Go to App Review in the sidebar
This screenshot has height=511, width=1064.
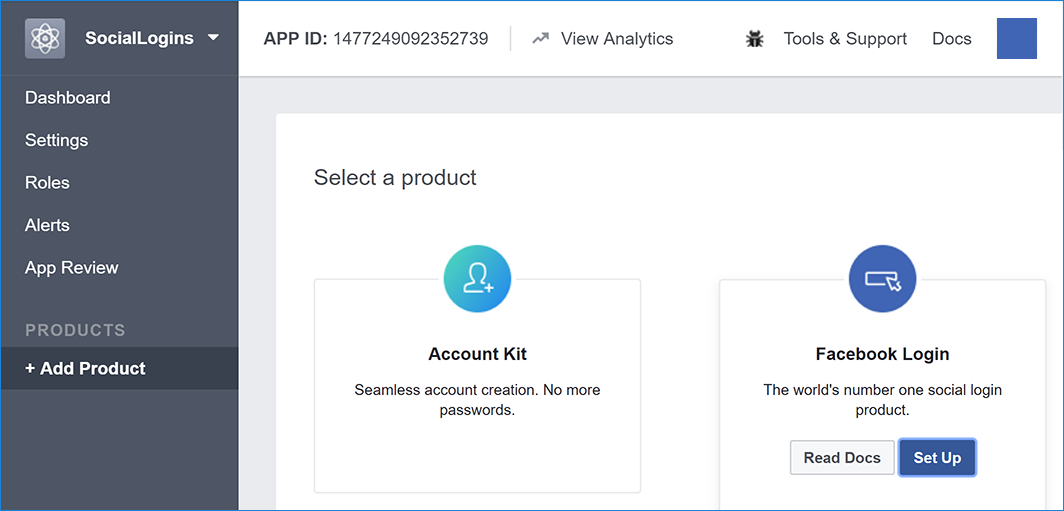point(72,268)
